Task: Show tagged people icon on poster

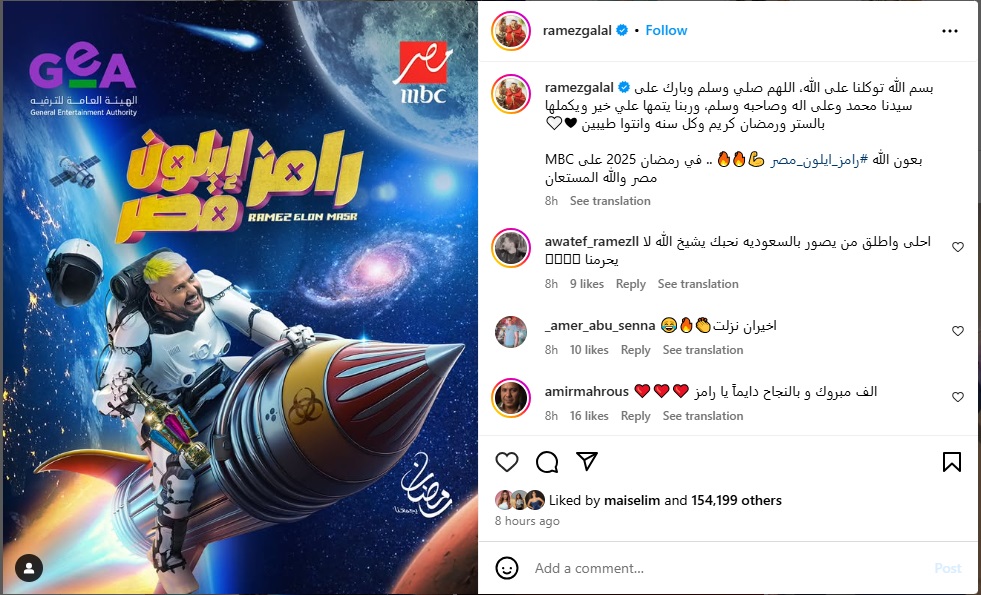Action: (x=29, y=568)
